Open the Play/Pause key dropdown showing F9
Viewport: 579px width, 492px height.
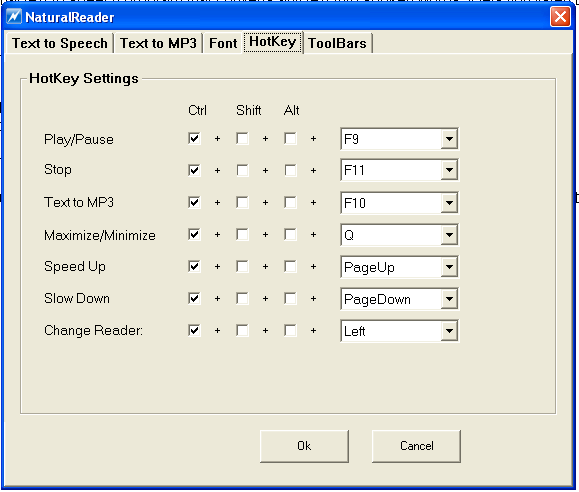click(449, 139)
